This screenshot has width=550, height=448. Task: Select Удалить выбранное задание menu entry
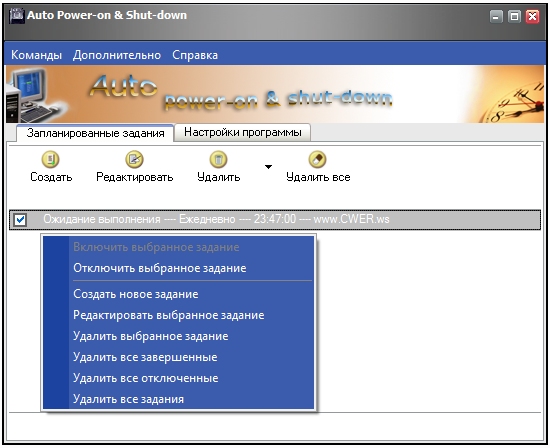[x=178, y=336]
